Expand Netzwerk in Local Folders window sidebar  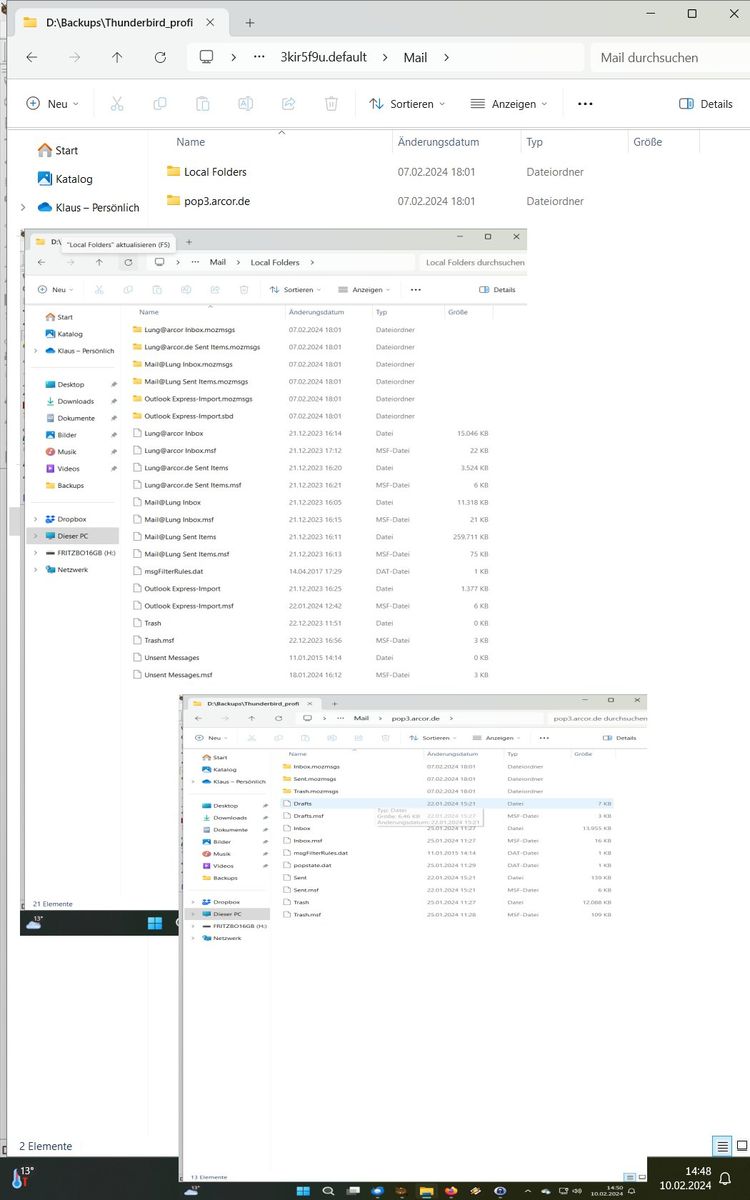pyautogui.click(x=36, y=569)
